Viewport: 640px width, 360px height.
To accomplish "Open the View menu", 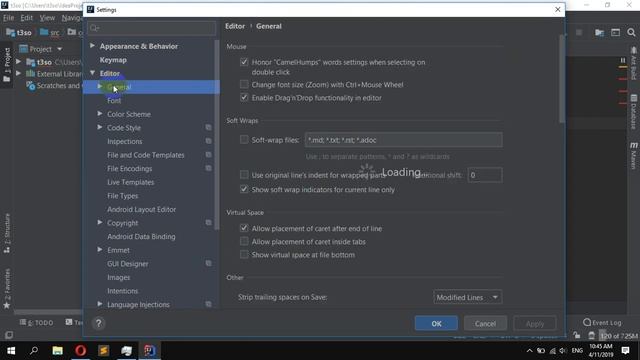I will tap(47, 18).
